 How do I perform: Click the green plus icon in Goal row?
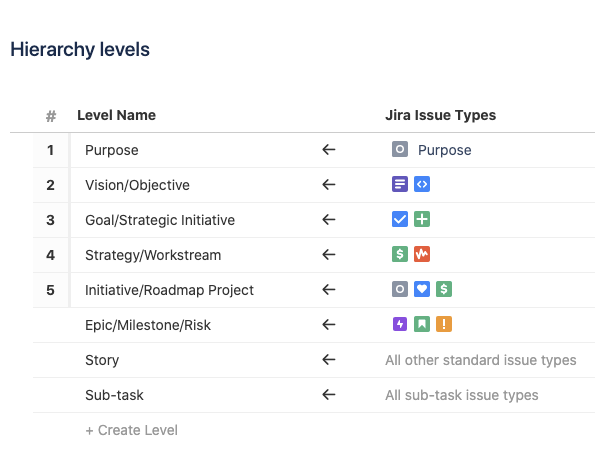[422, 220]
